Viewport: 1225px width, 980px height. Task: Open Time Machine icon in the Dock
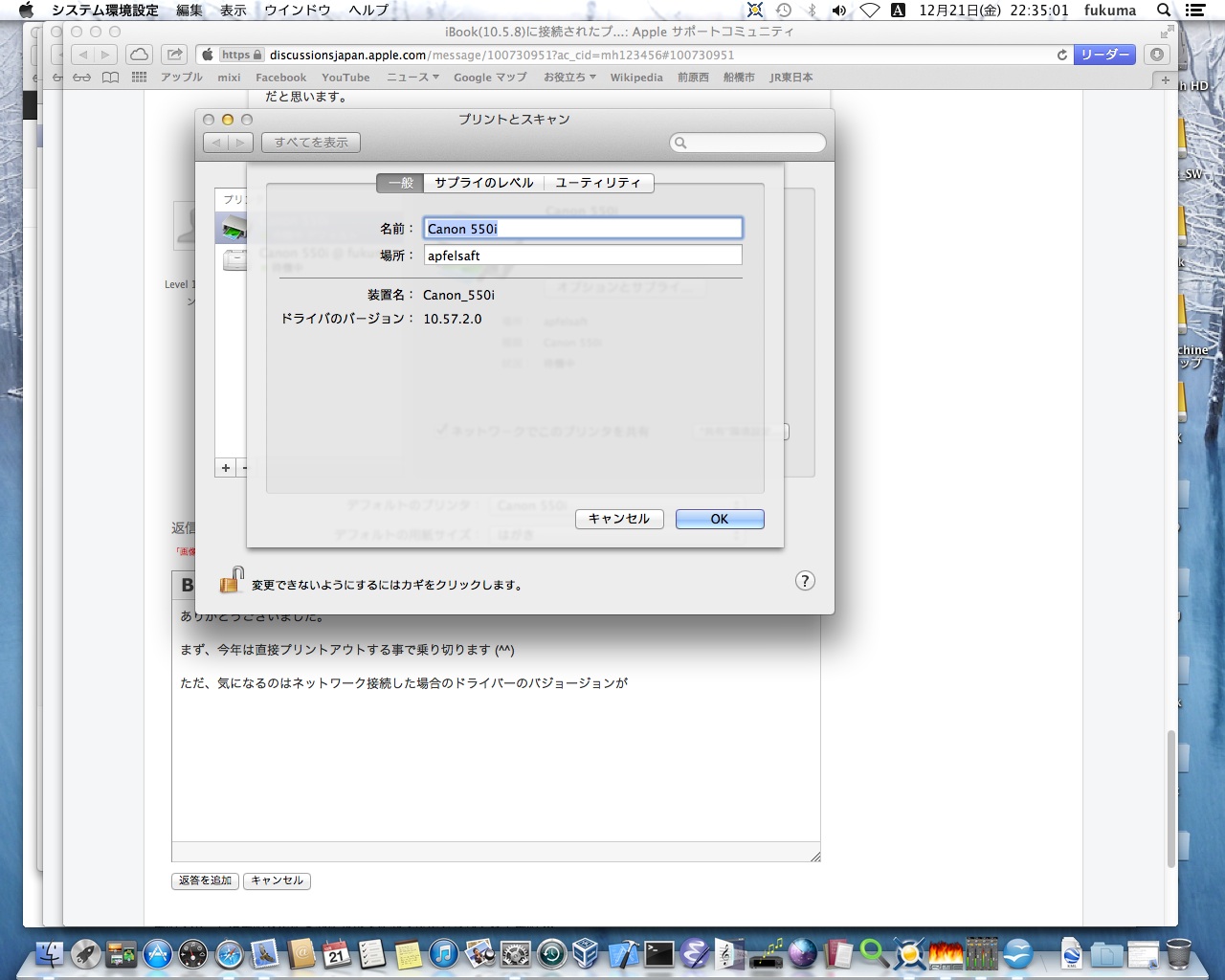551,953
